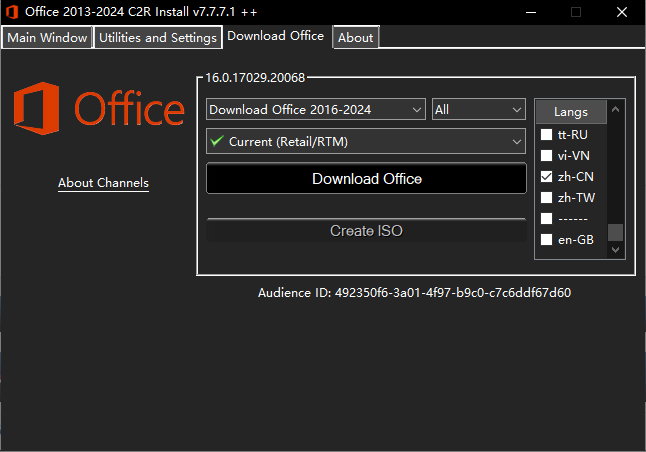Select the Download Office tab
This screenshot has height=452, width=646.
[275, 36]
